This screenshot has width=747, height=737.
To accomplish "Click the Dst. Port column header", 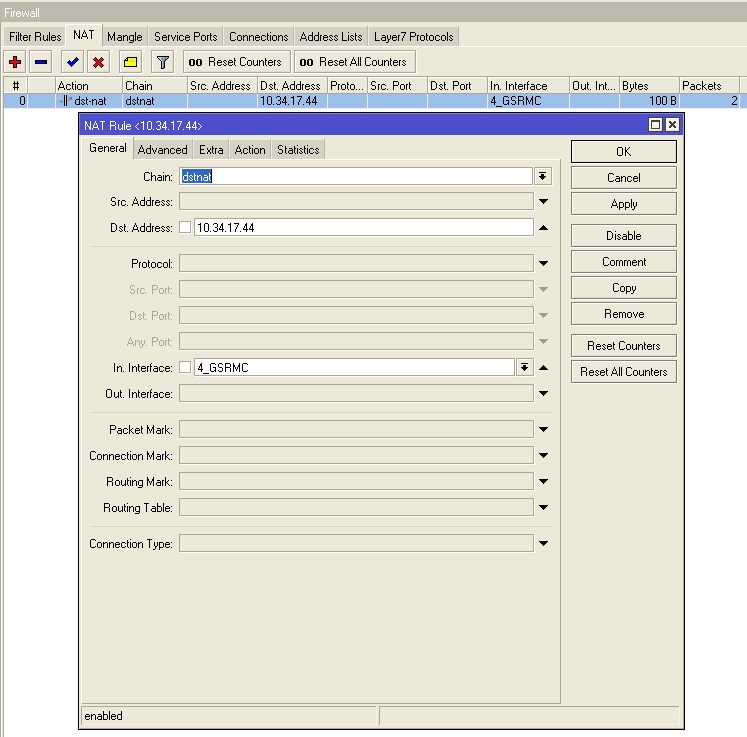I will 457,86.
